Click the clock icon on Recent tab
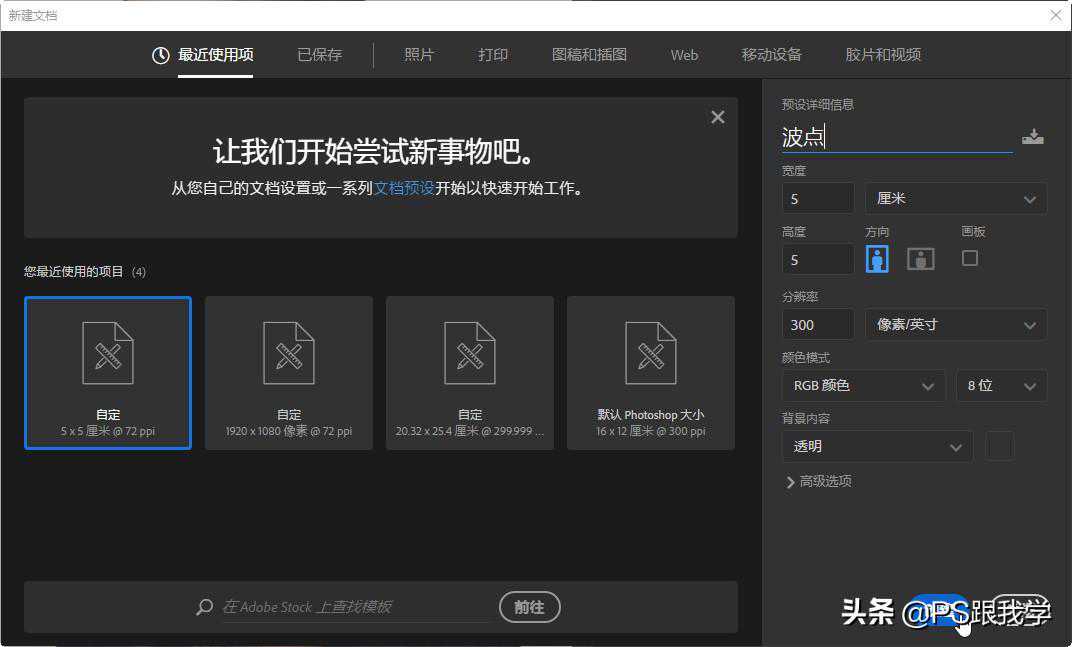1072x647 pixels. click(x=160, y=55)
